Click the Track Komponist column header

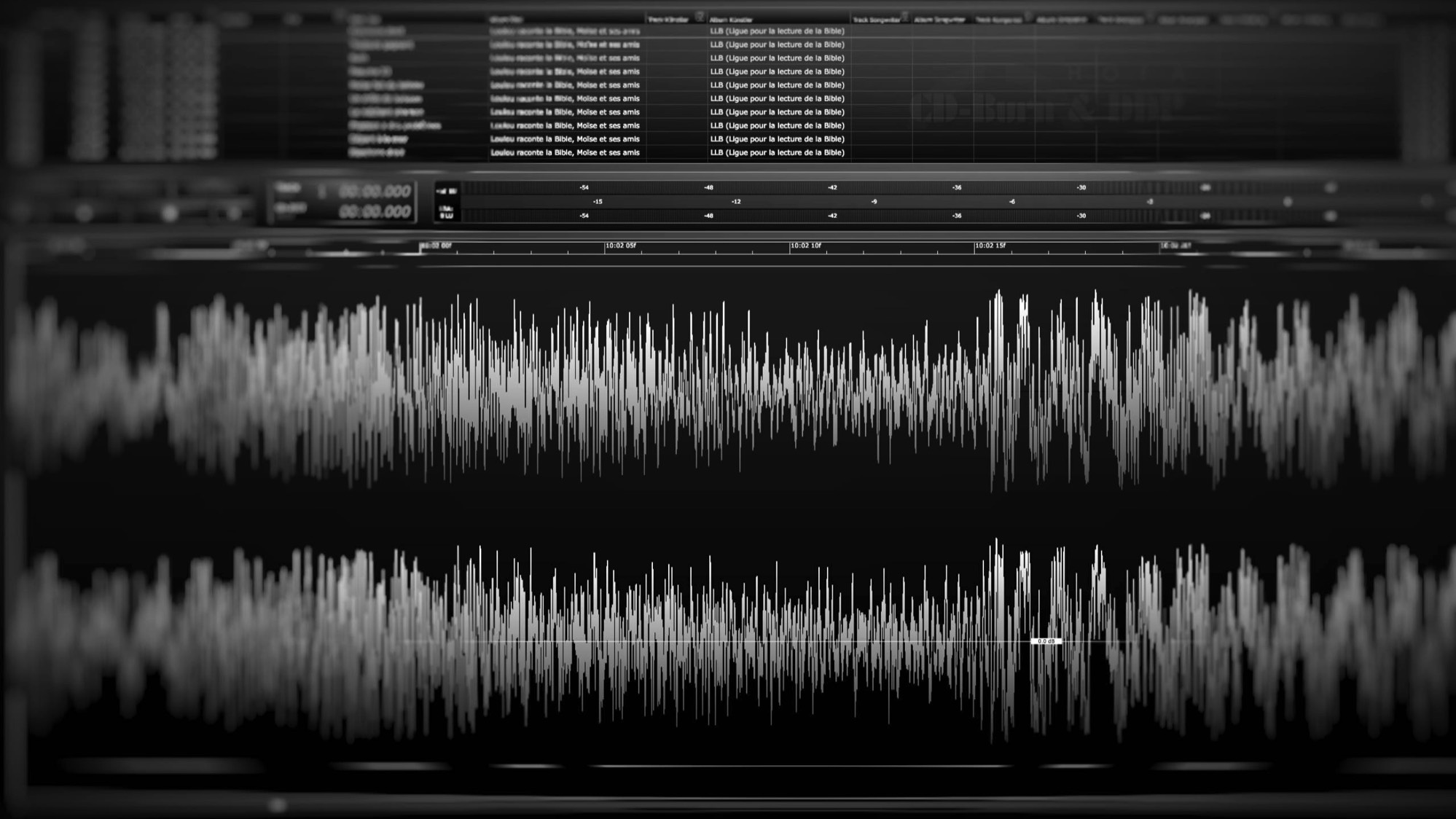998,20
